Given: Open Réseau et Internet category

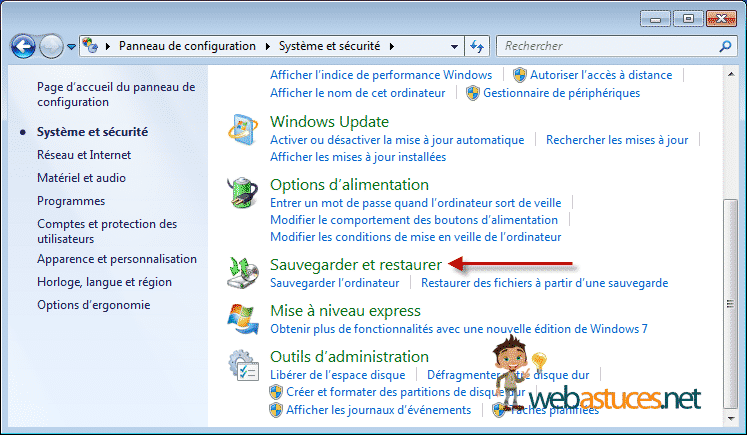Looking at the screenshot, I should (x=84, y=155).
